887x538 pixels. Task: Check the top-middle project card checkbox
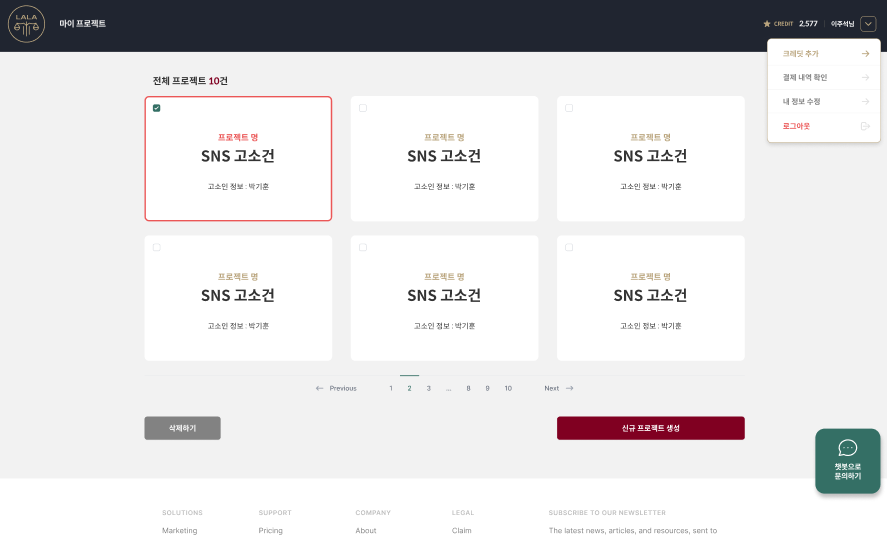(363, 108)
